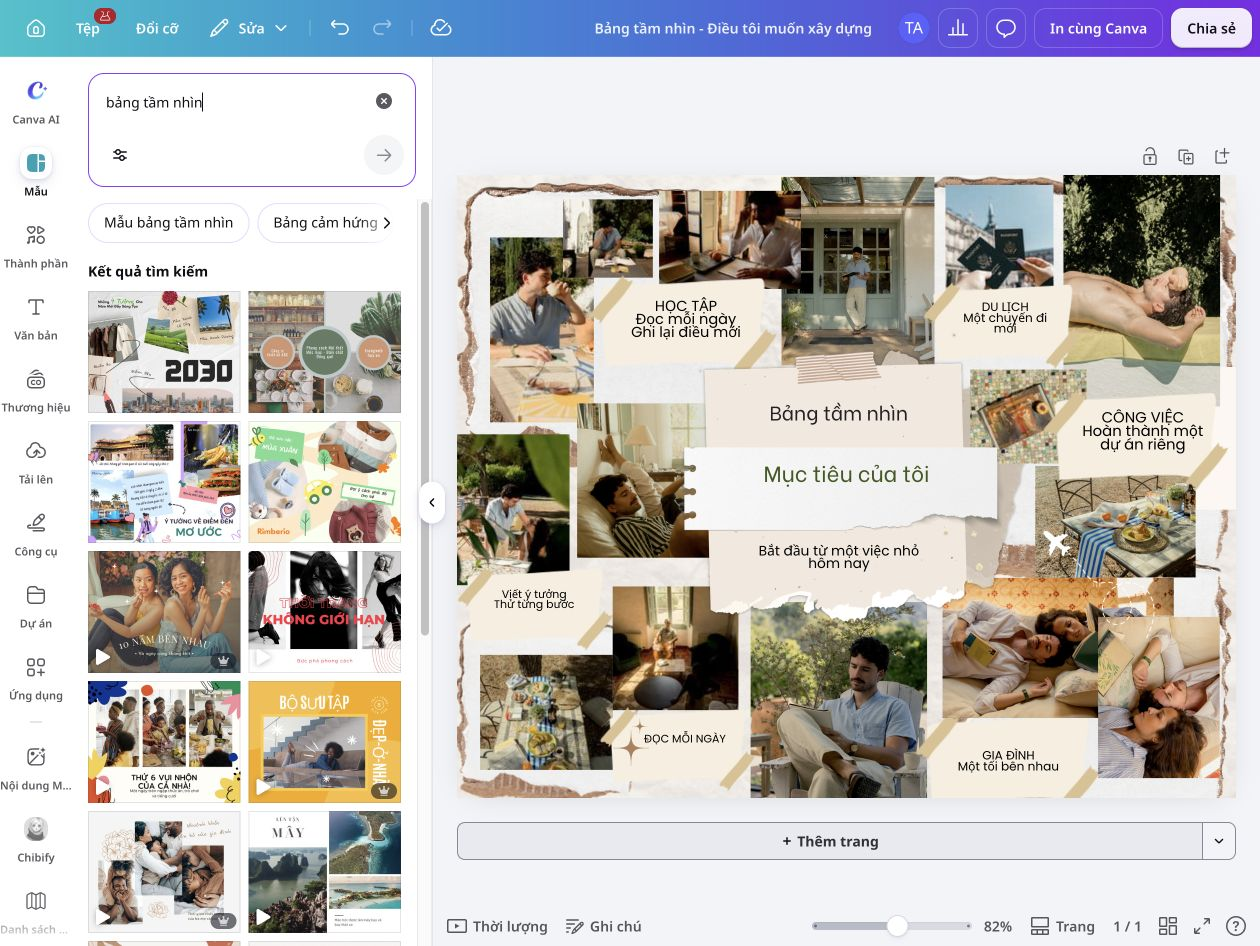The width and height of the screenshot is (1260, 946).
Task: Open the Tệp menu
Action: tap(88, 28)
